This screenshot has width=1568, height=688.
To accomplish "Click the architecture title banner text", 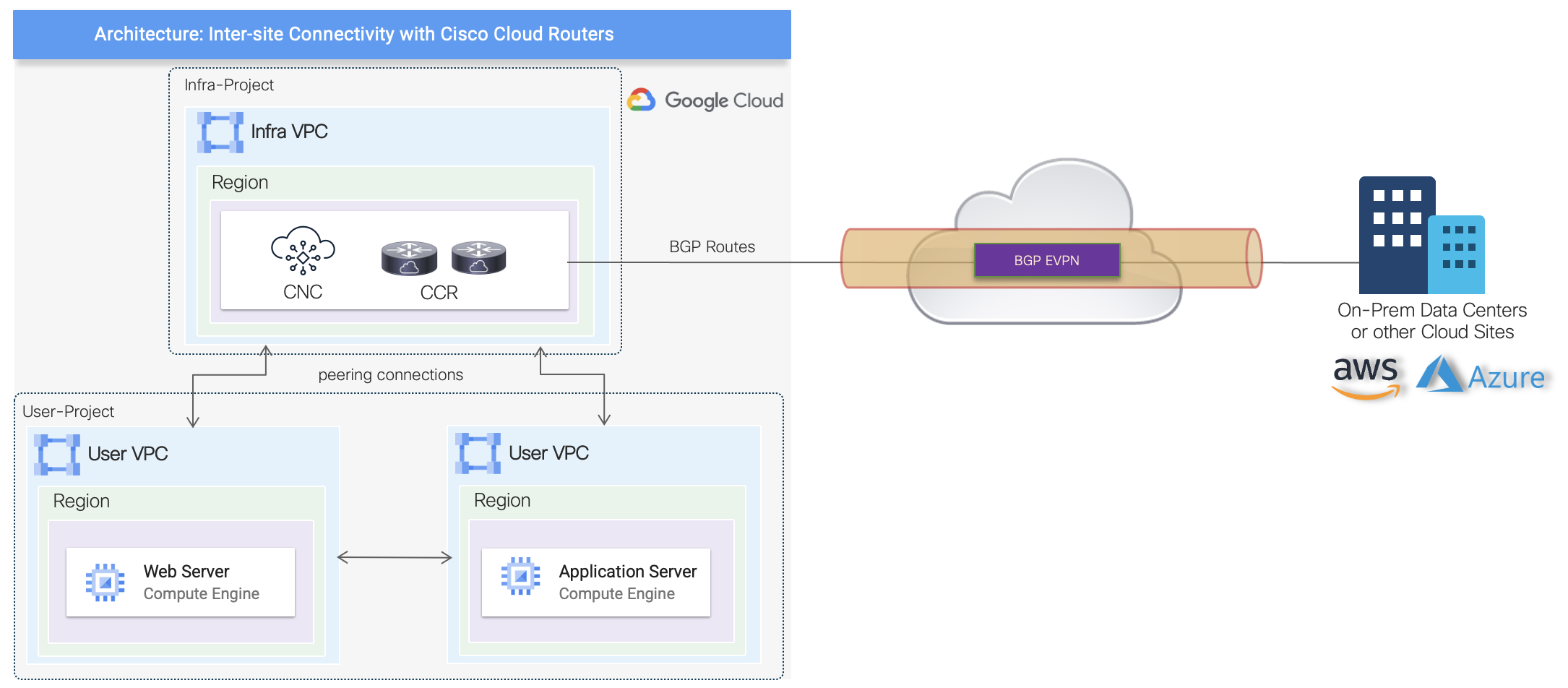I will [x=353, y=34].
